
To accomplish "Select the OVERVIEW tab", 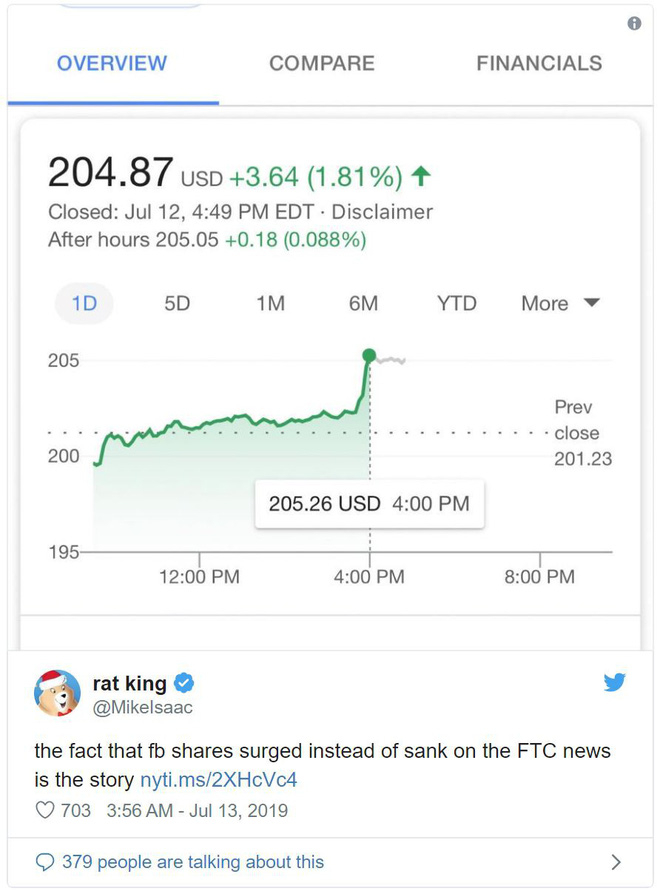I will click(x=112, y=63).
